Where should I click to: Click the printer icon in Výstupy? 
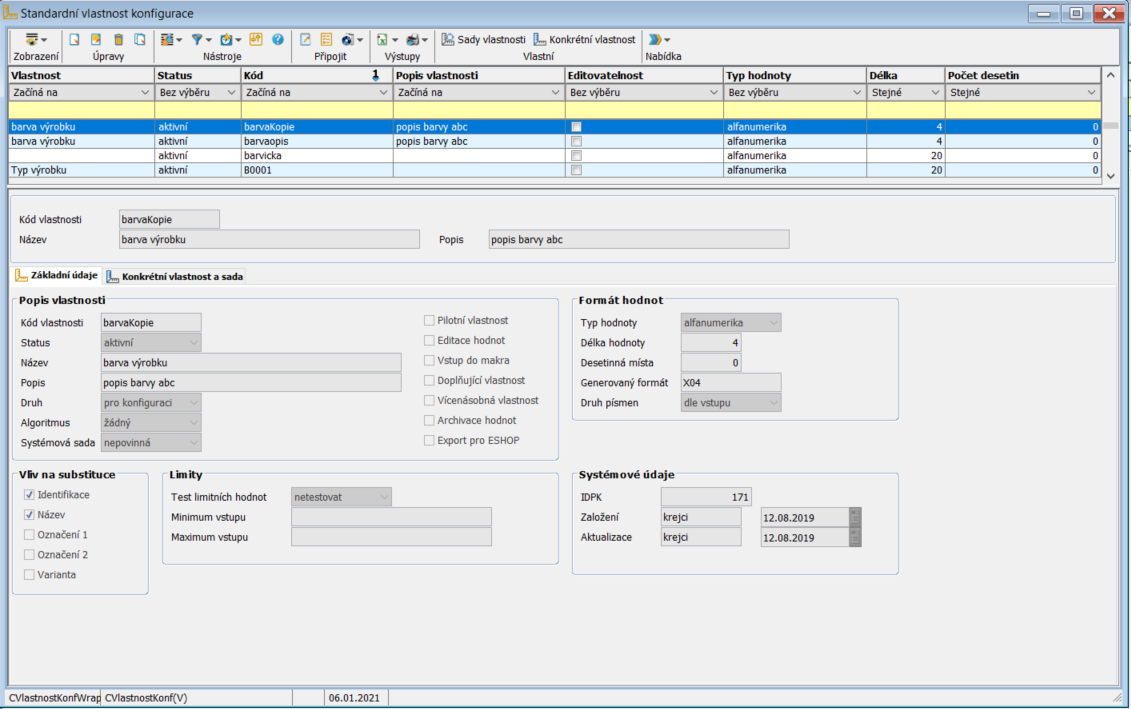414,40
